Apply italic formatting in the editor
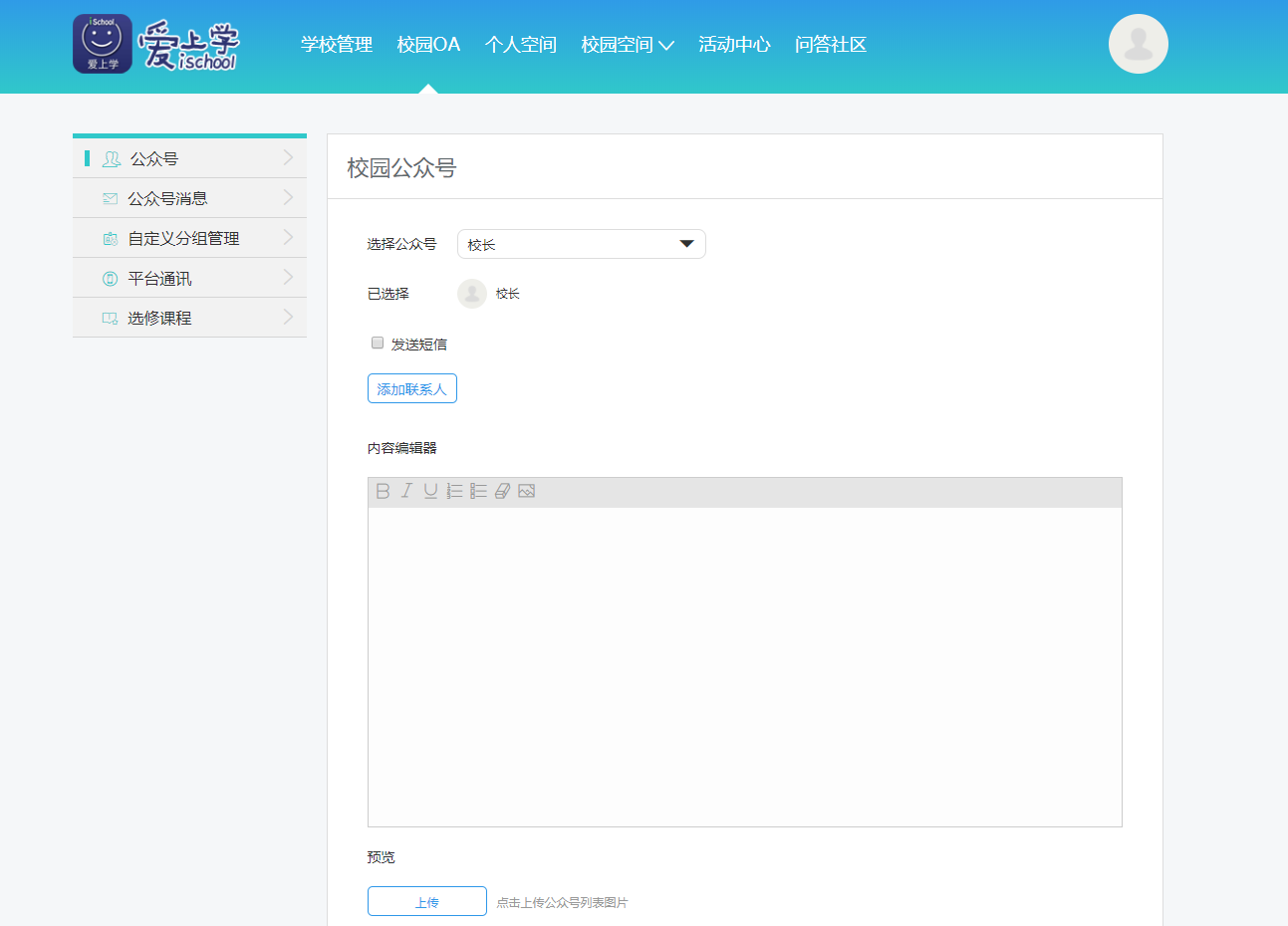 click(x=406, y=491)
